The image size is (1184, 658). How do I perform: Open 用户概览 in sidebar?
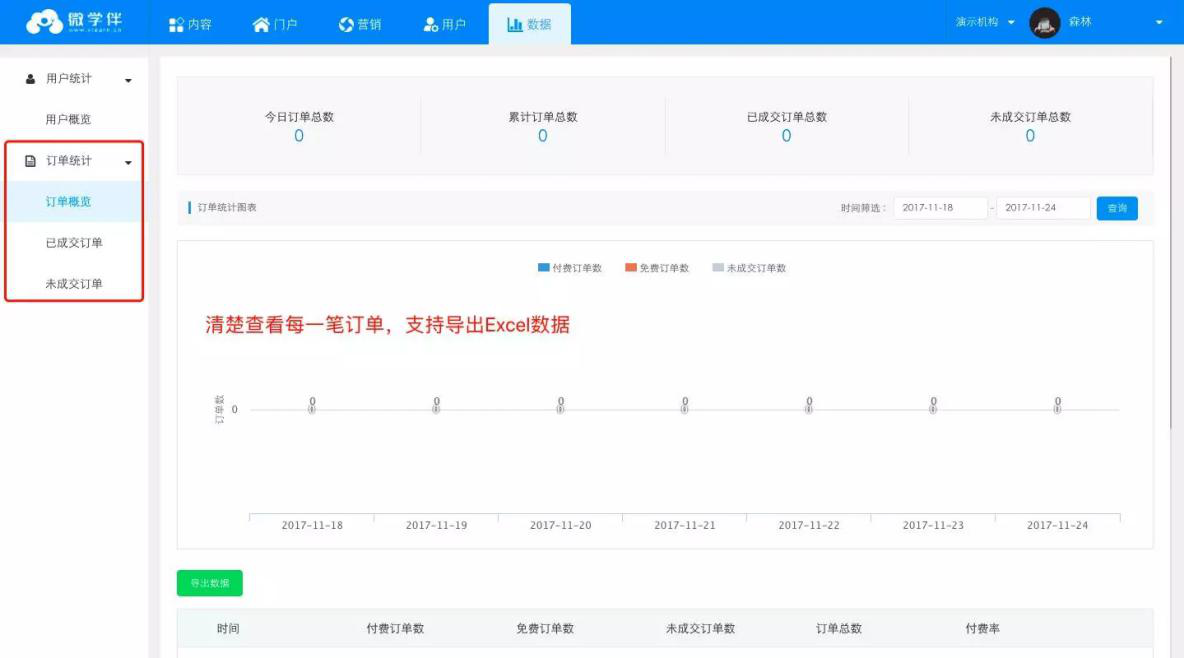click(x=68, y=119)
